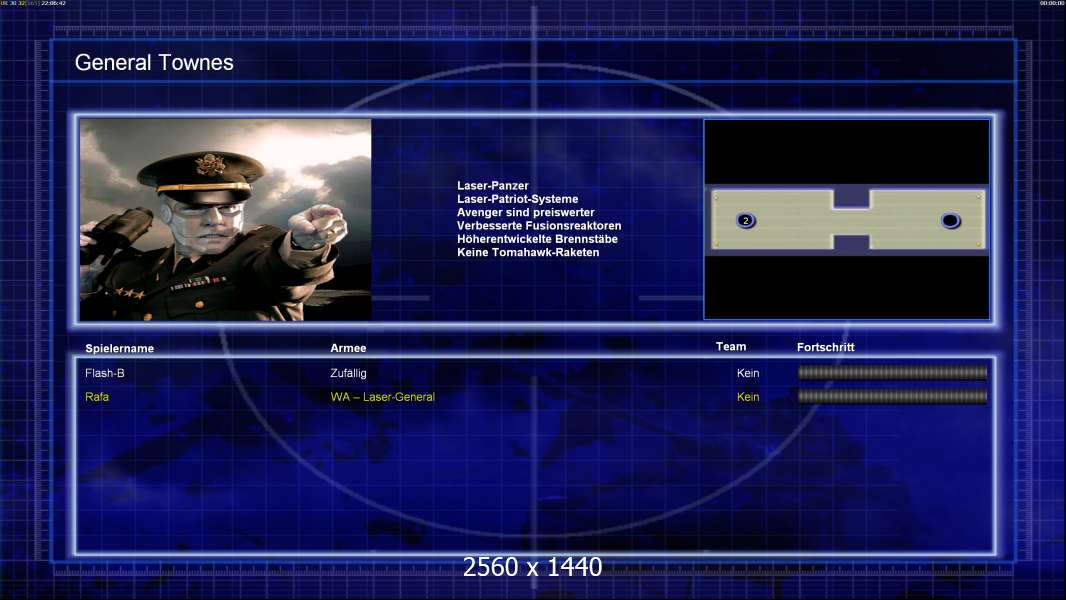Image resolution: width=1066 pixels, height=600 pixels.
Task: Click the map preview thumbnail
Action: pos(846,219)
